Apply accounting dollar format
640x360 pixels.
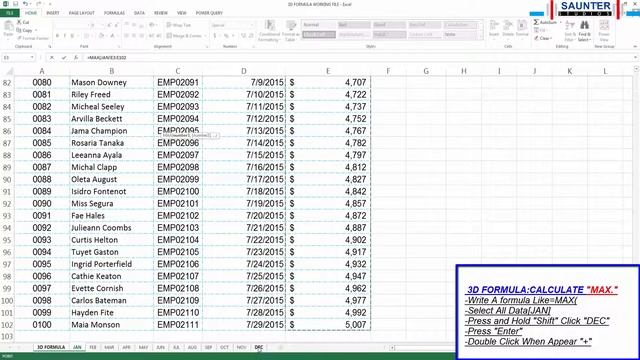(x=215, y=36)
